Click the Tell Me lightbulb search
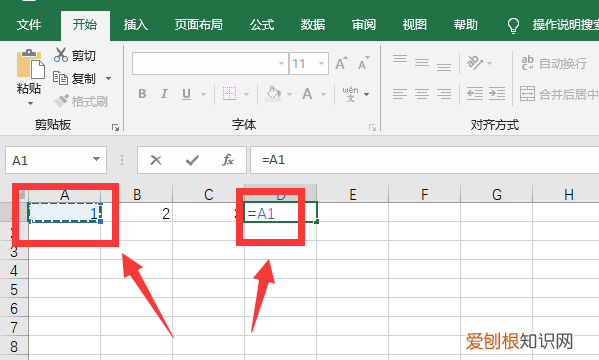599x360 pixels. tap(513, 26)
